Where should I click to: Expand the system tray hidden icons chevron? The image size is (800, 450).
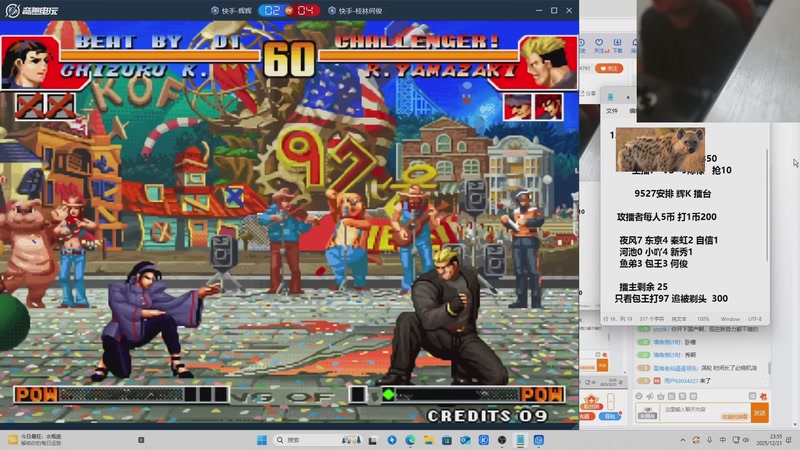pos(683,440)
